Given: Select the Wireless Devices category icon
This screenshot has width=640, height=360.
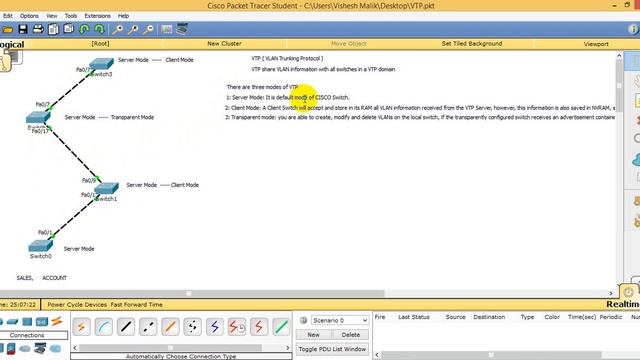Looking at the screenshot, I should tap(42, 322).
